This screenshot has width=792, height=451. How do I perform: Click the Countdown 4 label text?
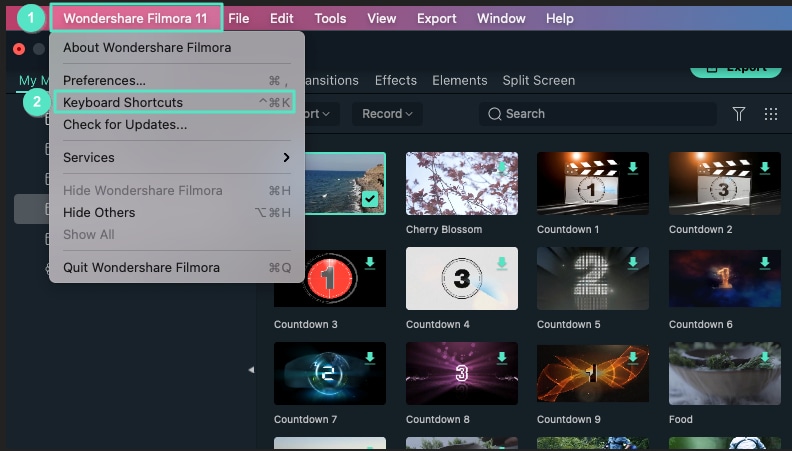(437, 324)
